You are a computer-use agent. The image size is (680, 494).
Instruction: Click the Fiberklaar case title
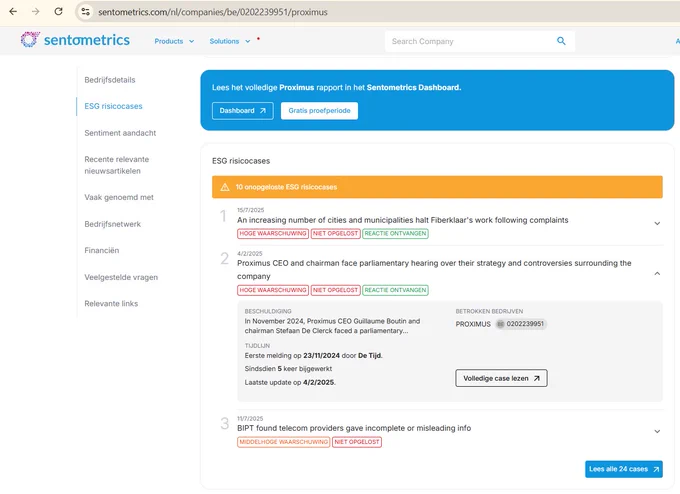pyautogui.click(x=402, y=220)
